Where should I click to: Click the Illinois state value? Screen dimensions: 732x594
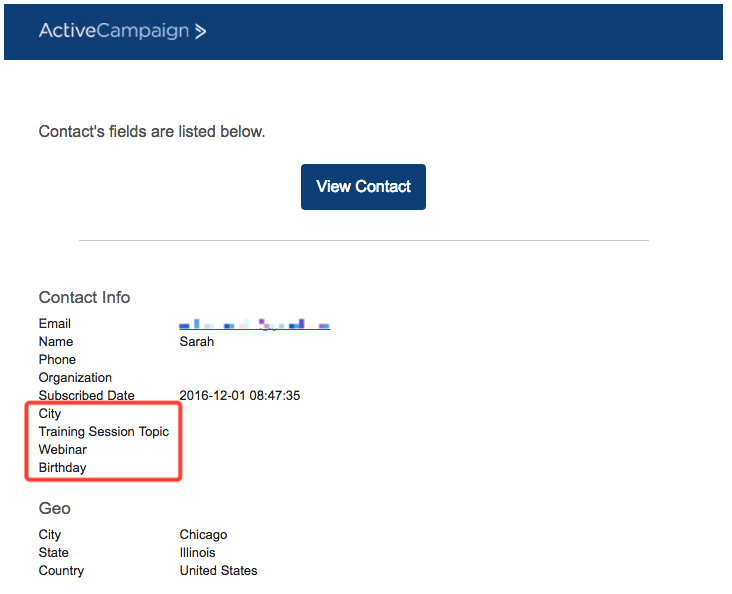coord(197,553)
